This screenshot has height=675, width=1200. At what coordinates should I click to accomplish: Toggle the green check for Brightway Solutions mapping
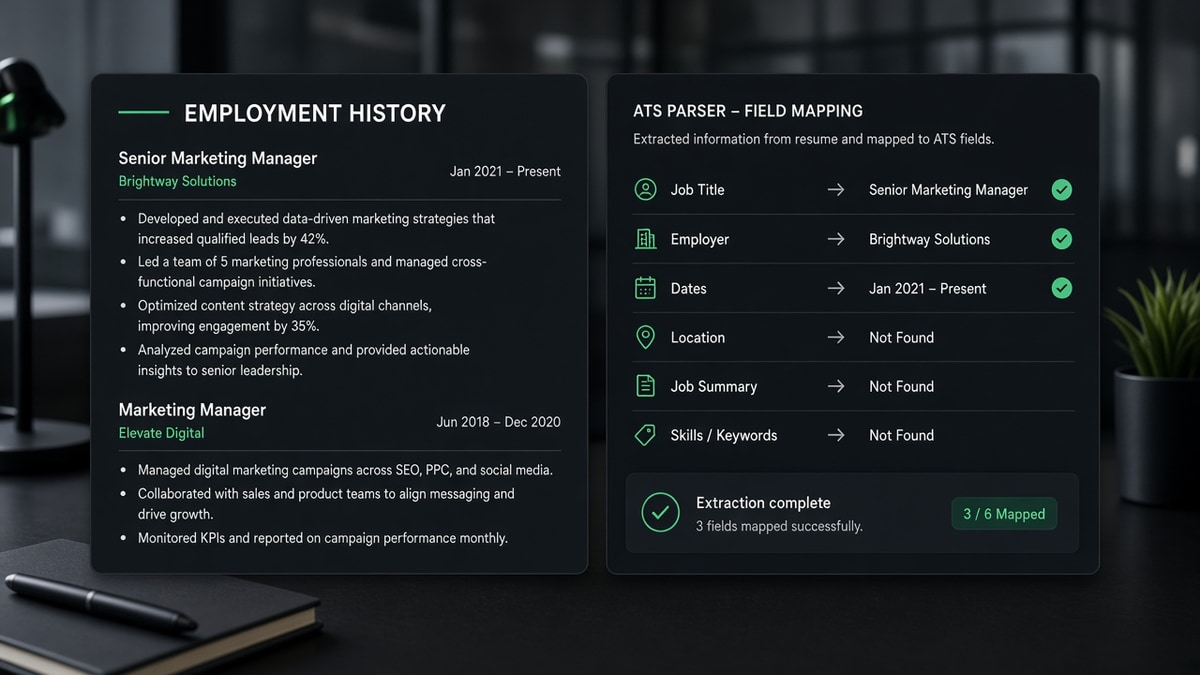coord(1062,239)
